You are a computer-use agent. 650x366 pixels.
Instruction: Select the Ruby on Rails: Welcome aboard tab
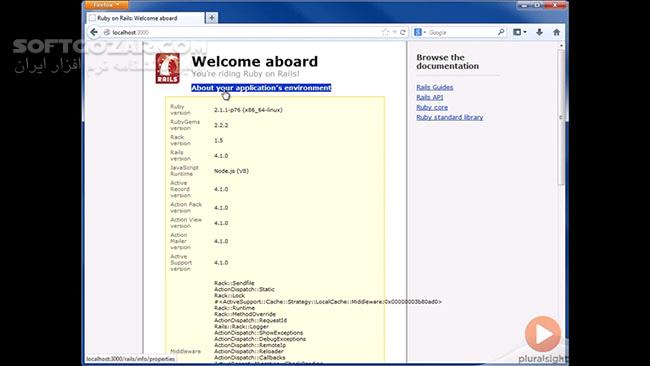click(145, 18)
